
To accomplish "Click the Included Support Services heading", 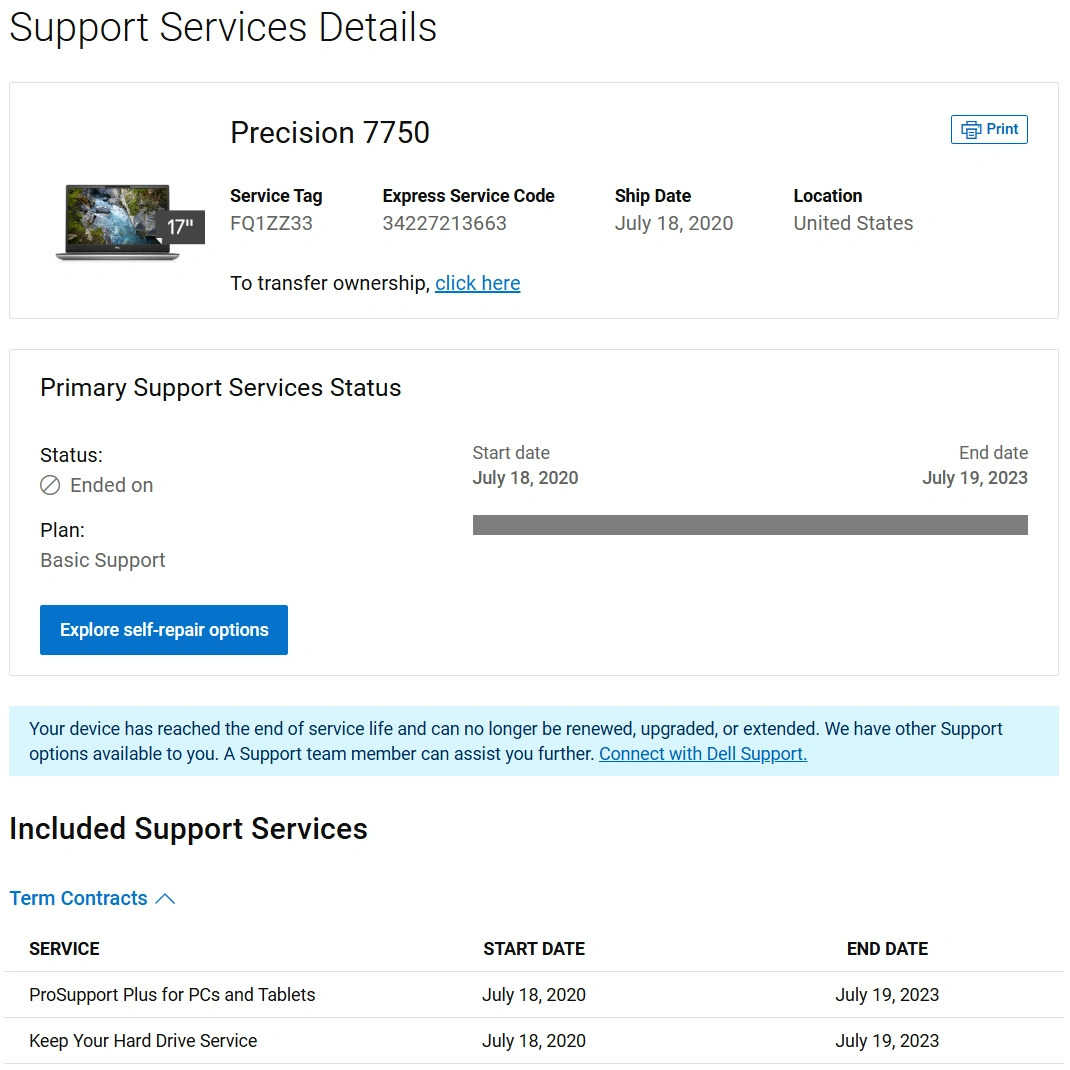I will click(x=188, y=829).
